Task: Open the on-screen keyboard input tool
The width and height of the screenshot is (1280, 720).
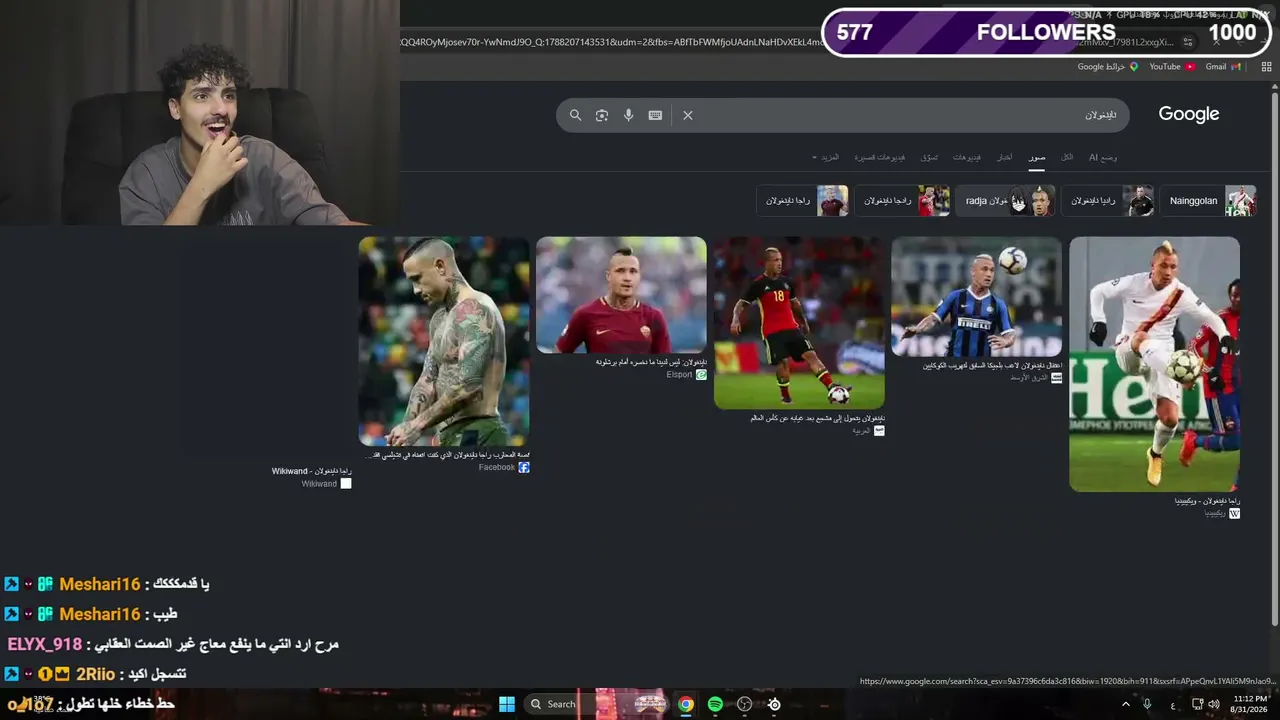Action: point(655,115)
